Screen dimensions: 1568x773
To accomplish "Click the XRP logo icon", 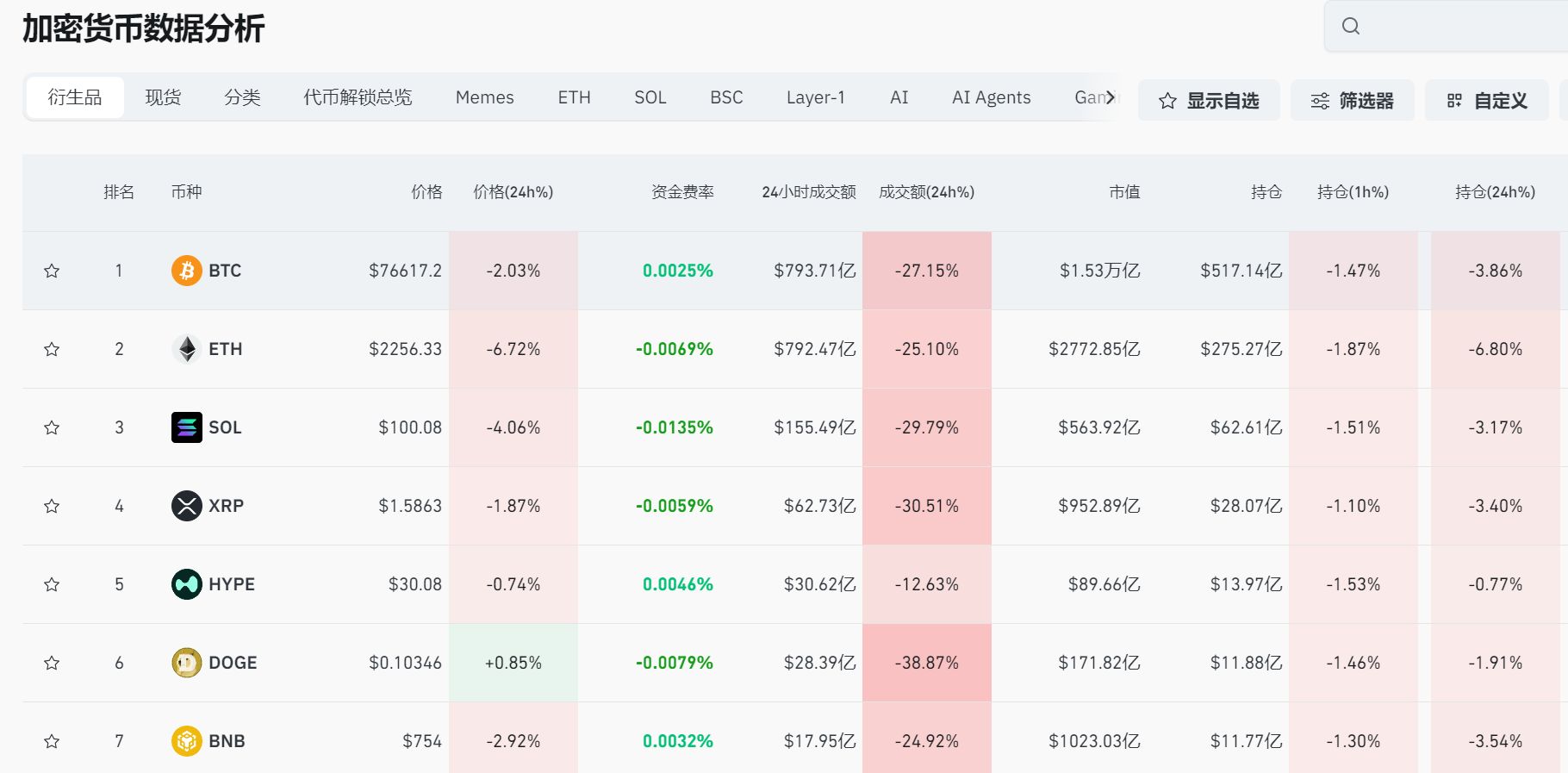I will [x=186, y=506].
